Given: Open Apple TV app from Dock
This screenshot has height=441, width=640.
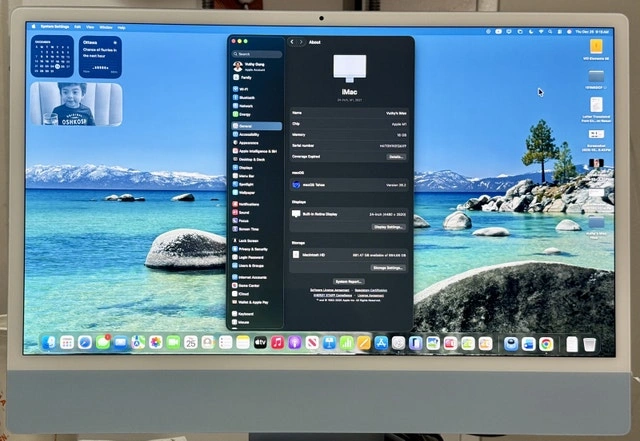Looking at the screenshot, I should 261,343.
